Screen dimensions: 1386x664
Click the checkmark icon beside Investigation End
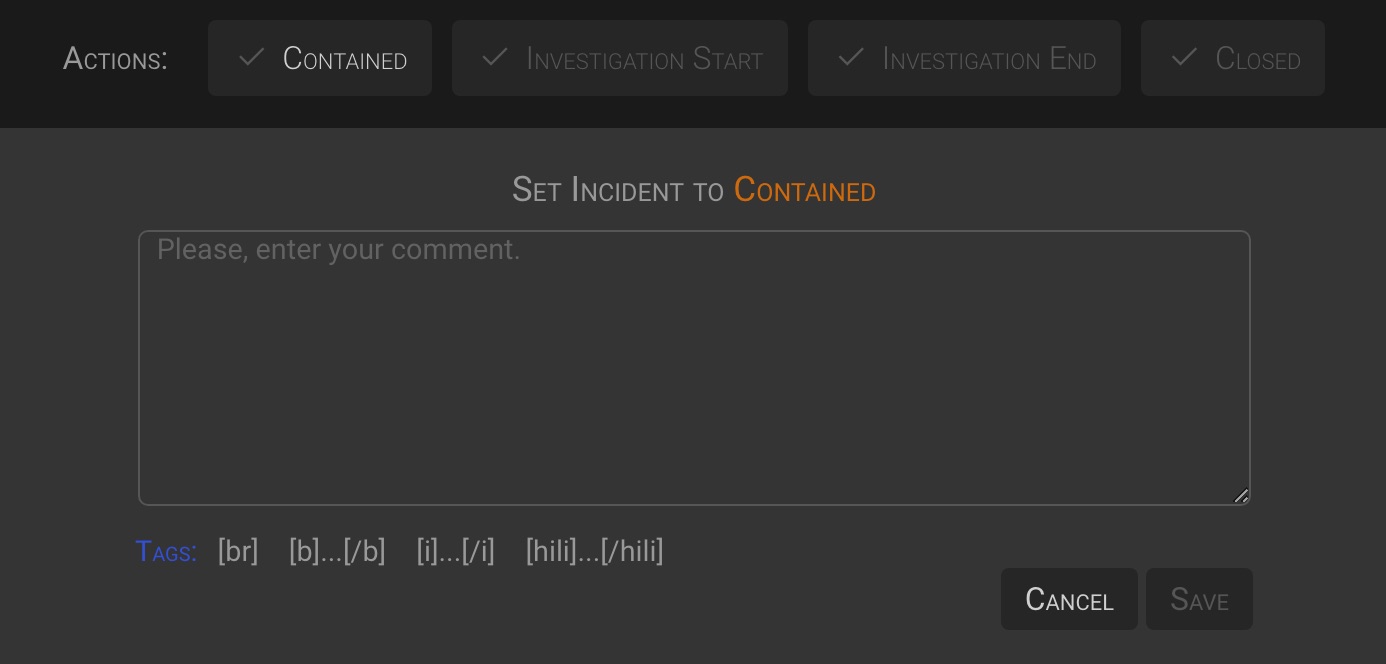click(850, 58)
